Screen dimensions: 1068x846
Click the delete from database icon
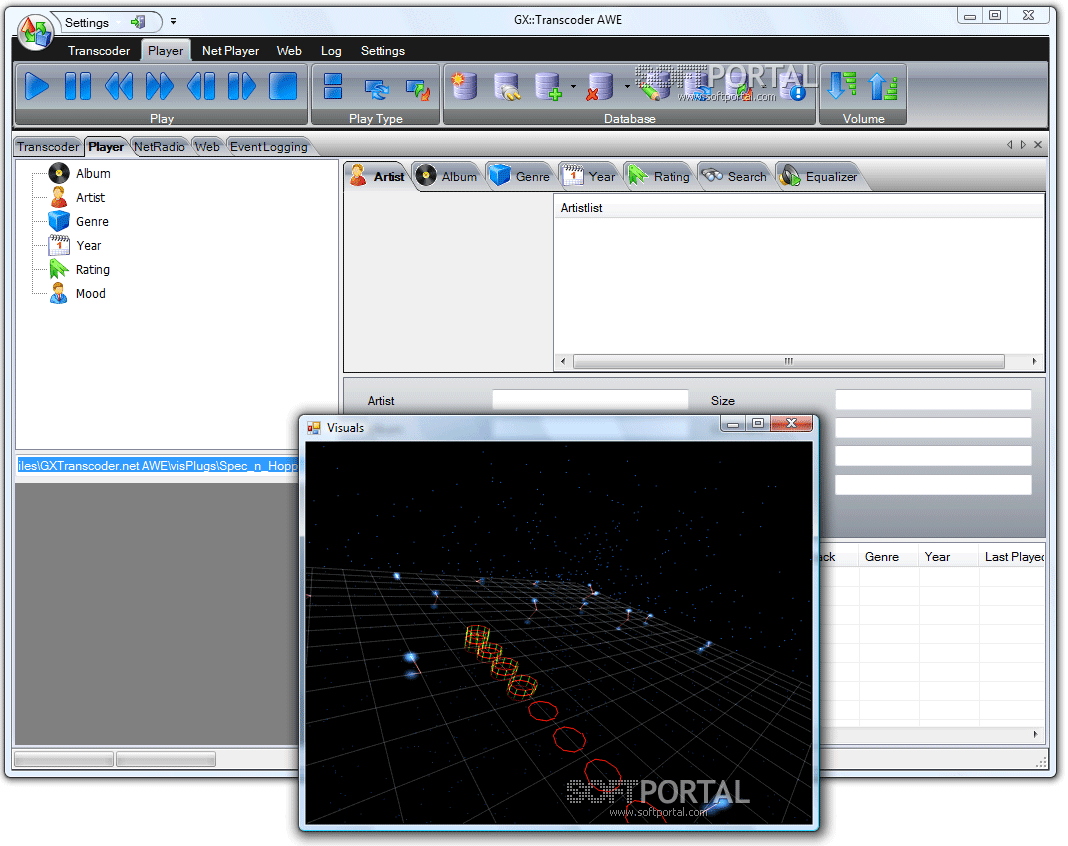coord(600,87)
